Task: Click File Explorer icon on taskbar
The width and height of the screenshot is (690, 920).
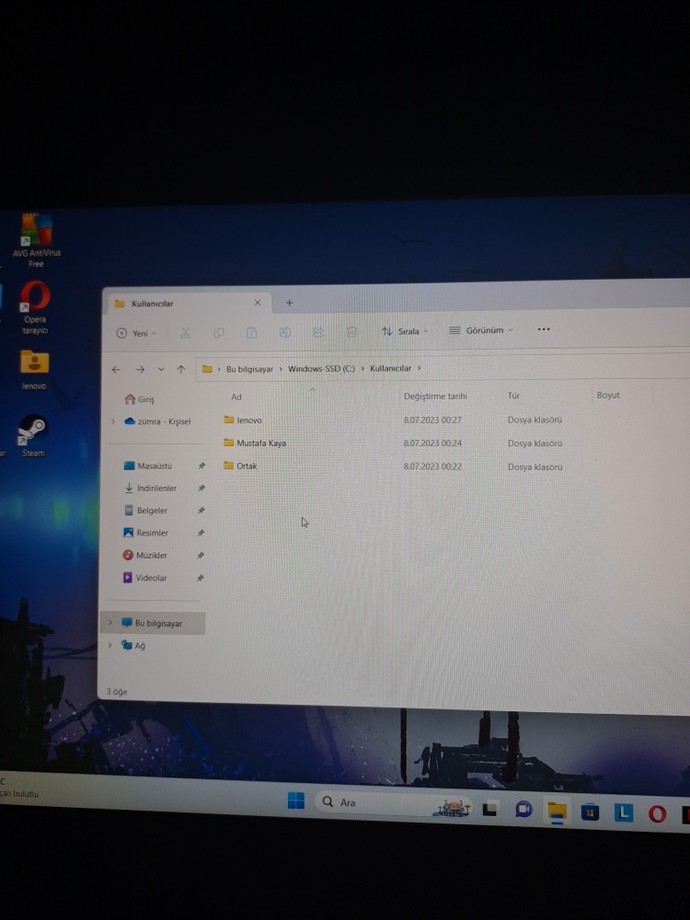Action: (557, 811)
